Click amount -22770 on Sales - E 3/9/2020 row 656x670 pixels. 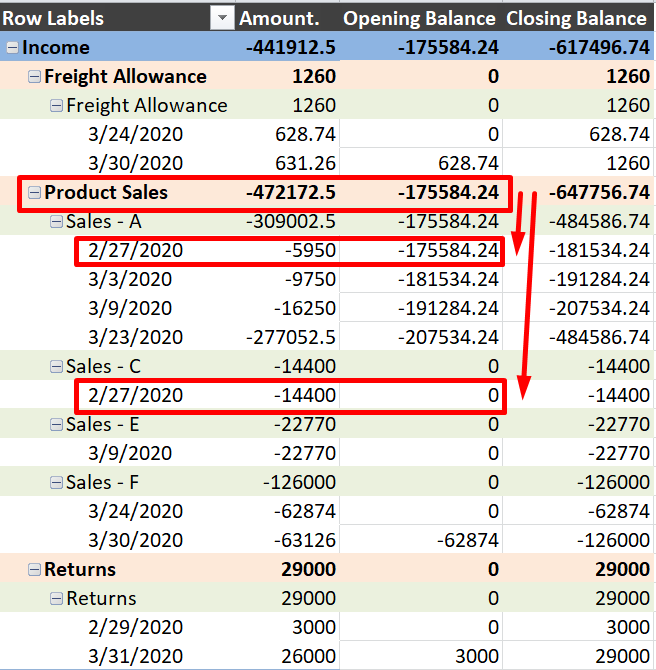tap(305, 453)
